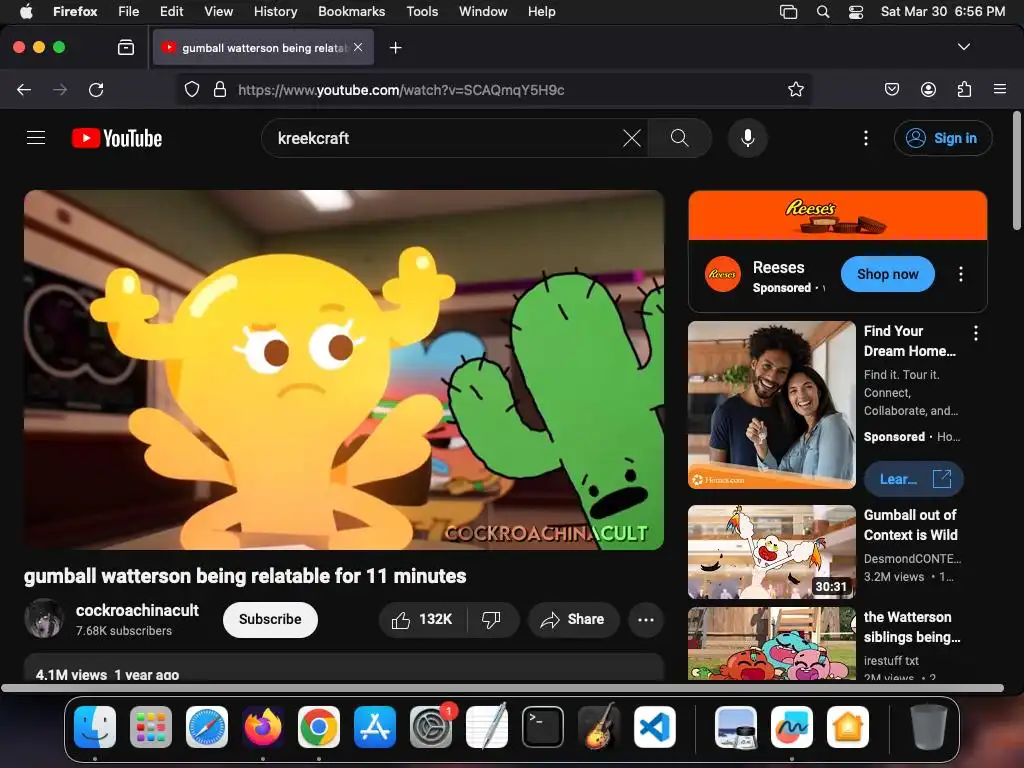Share the gumball watterson video
This screenshot has width=1024, height=768.
[573, 619]
